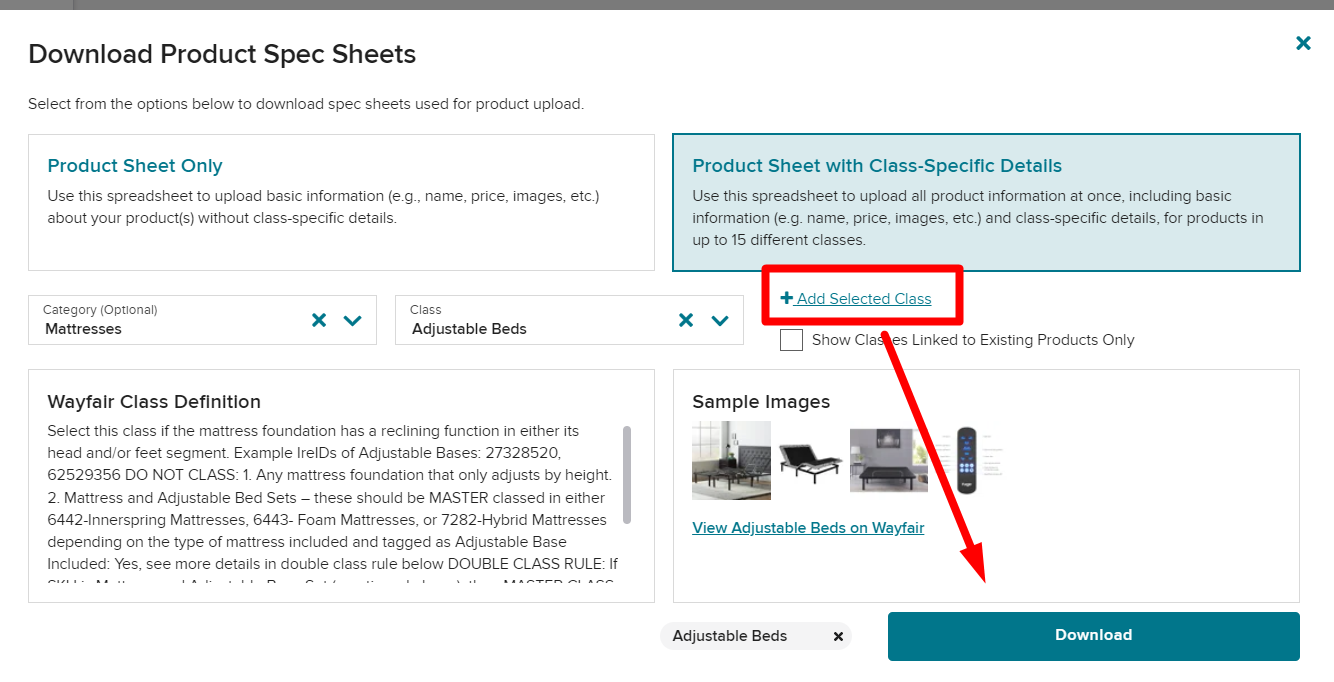This screenshot has height=682, width=1334.
Task: Open the remote control sample image
Action: pyautogui.click(x=966, y=459)
